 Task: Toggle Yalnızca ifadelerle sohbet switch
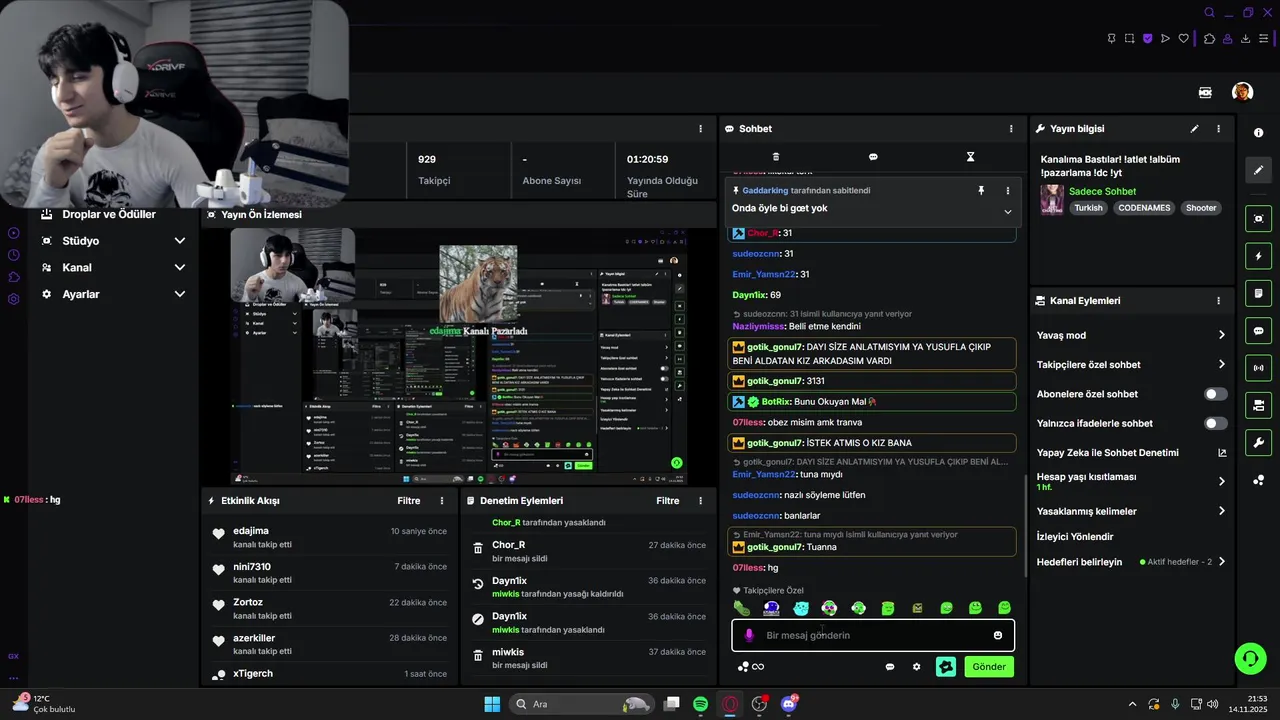pos(1215,423)
